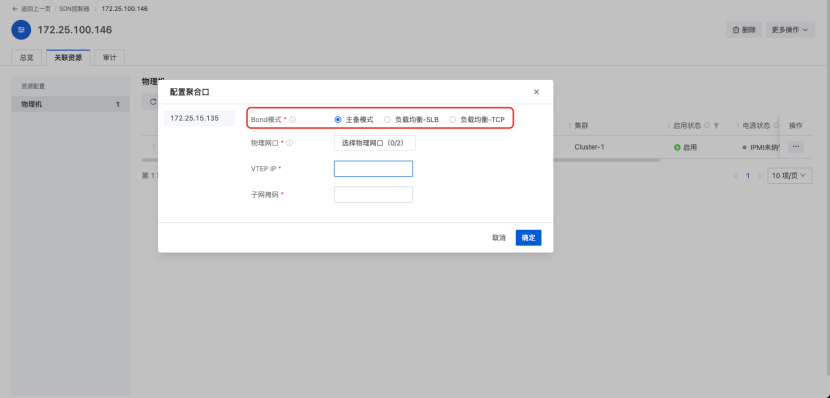This screenshot has width=830, height=398.
Task: Switch to 总览 tab
Action: coord(26,58)
